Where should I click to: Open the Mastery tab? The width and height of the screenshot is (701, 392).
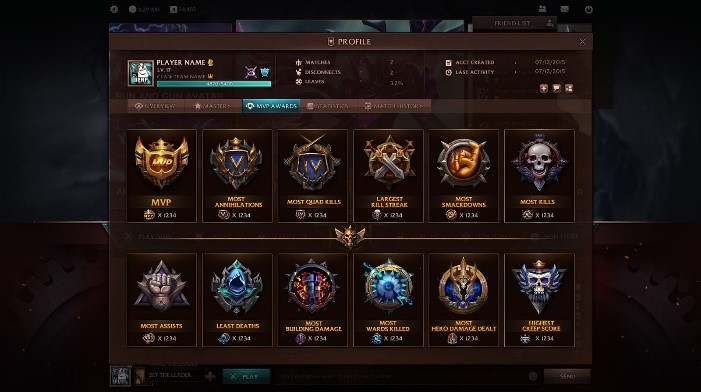click(x=213, y=106)
